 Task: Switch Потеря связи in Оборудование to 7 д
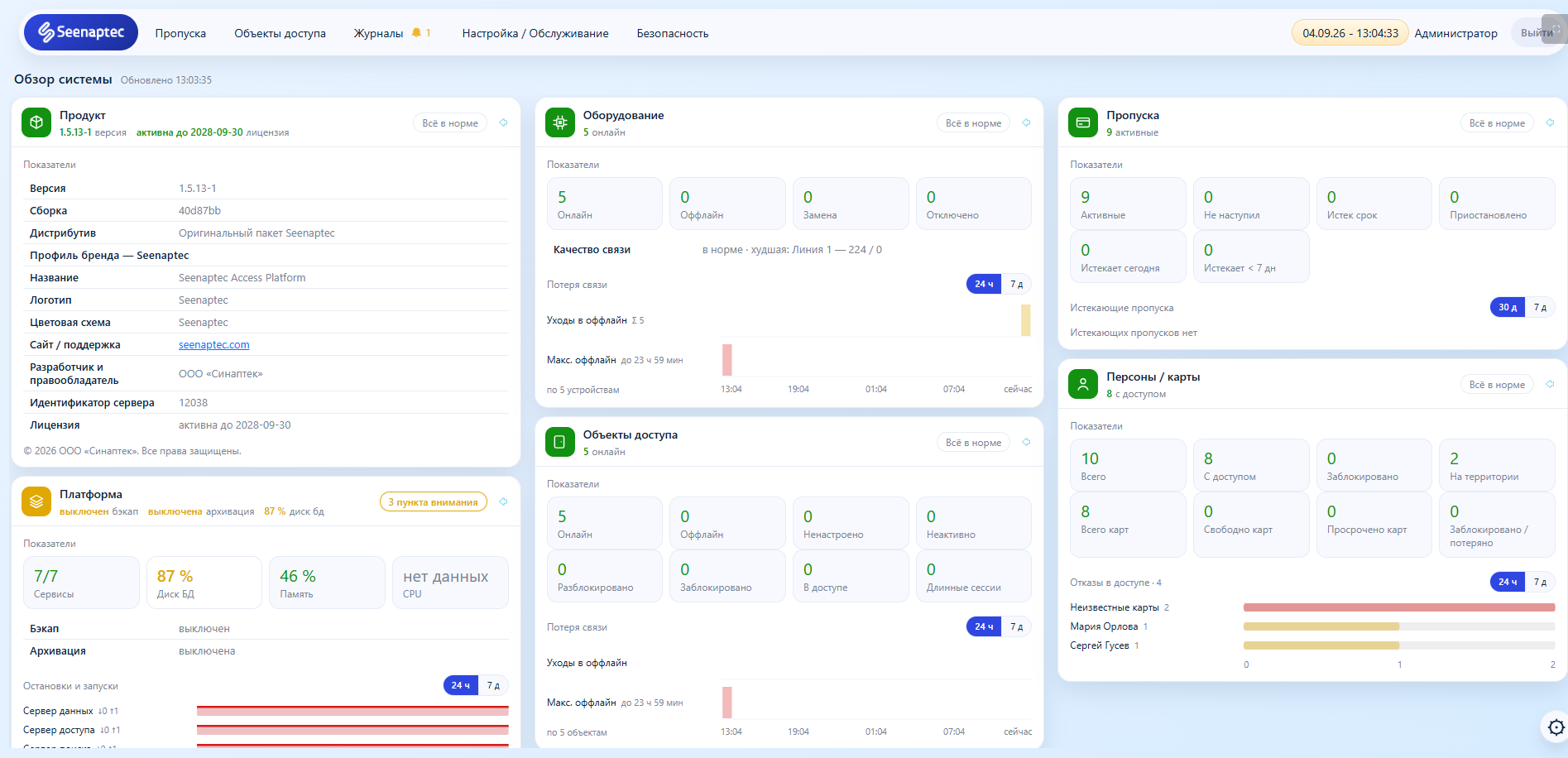tap(1016, 284)
